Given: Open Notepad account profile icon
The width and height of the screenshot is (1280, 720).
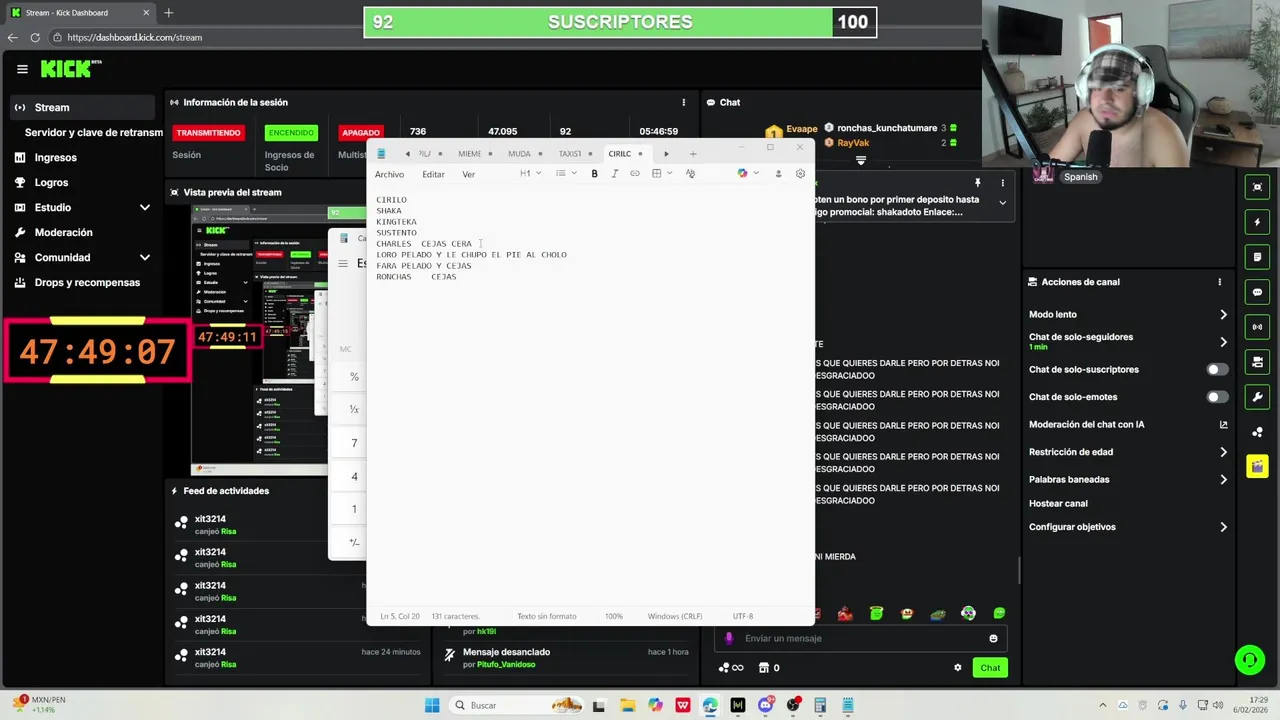Looking at the screenshot, I should (x=778, y=174).
